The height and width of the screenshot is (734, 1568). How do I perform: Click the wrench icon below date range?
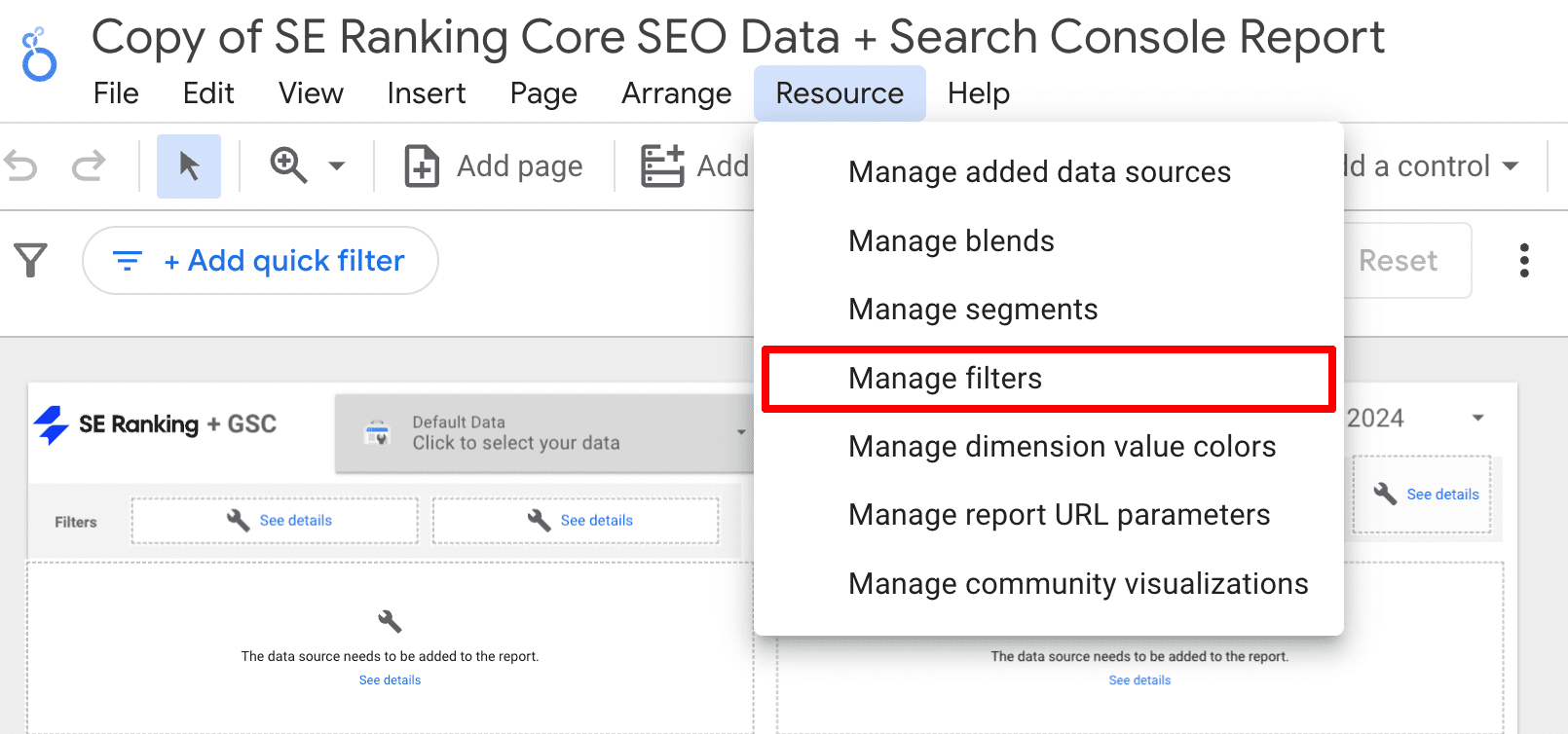coord(1386,494)
